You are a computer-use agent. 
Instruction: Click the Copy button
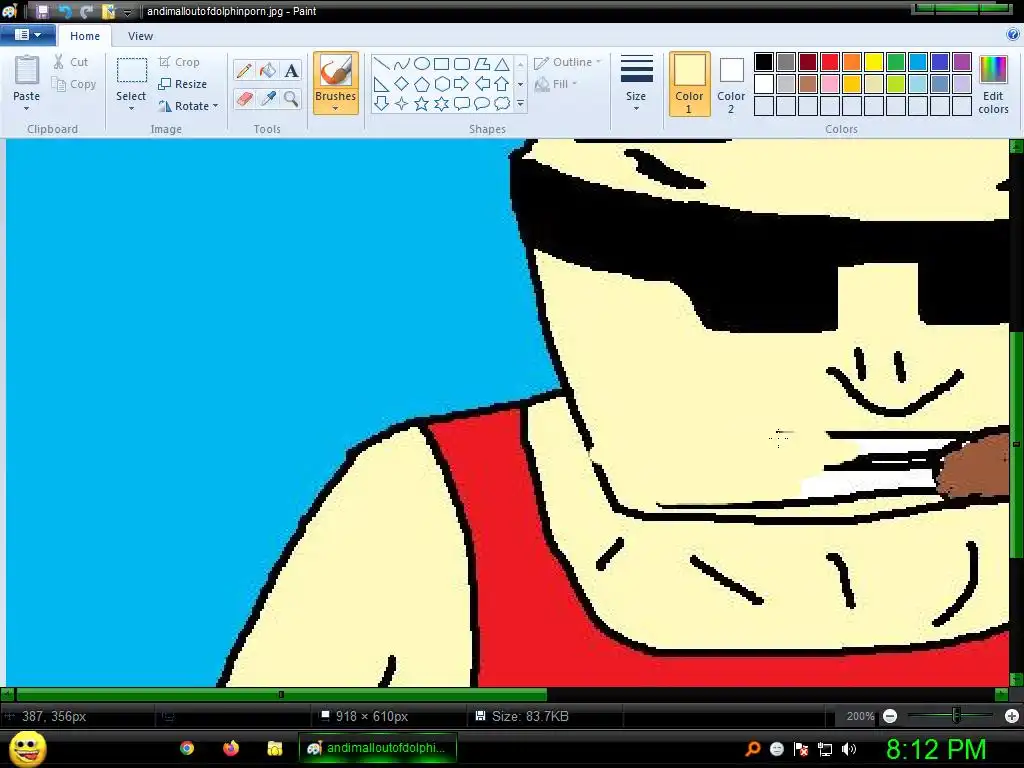(74, 84)
